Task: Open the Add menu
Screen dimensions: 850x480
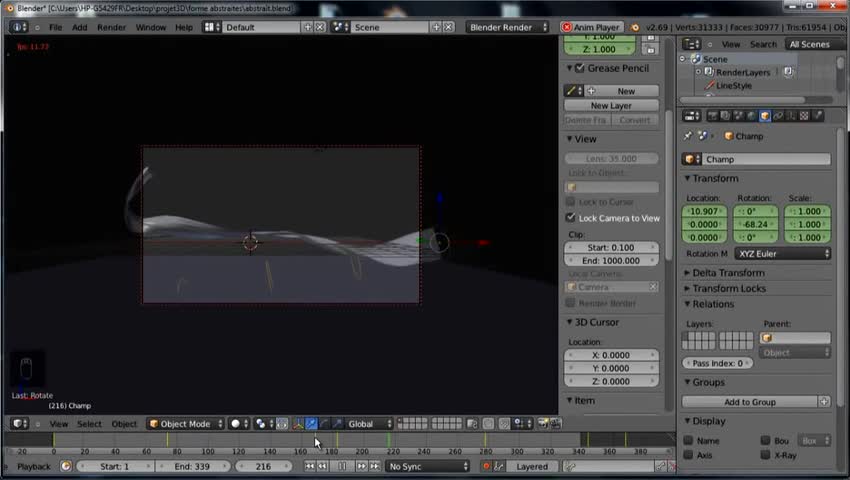Action: click(80, 27)
